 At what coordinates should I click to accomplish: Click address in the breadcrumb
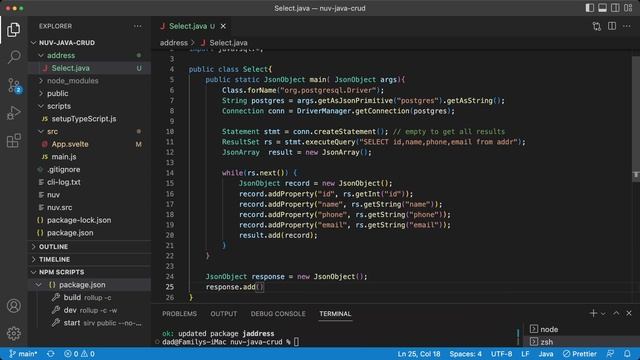[173, 43]
